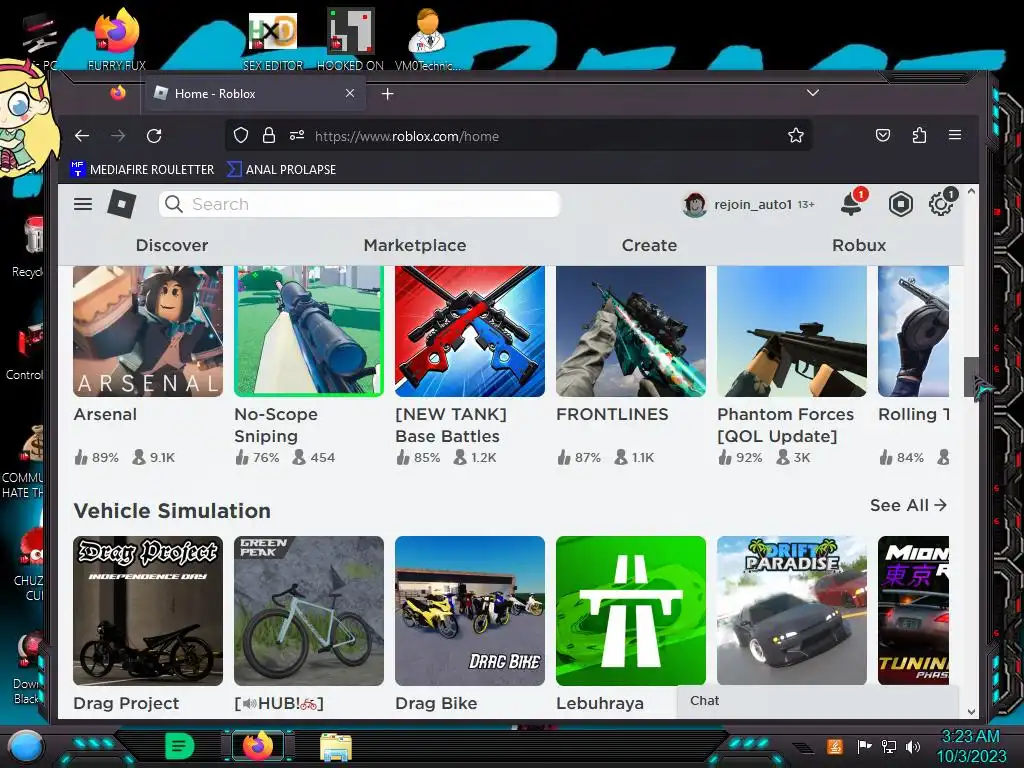Open Roblox notifications bell

coord(852,204)
